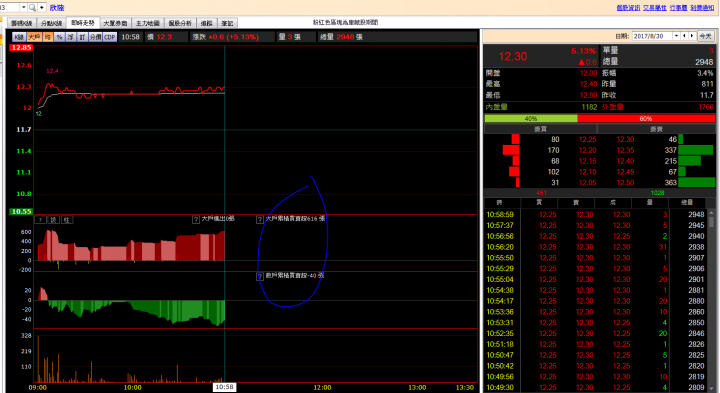Click the help icon left of 線 button

pyautogui.click(x=40, y=220)
